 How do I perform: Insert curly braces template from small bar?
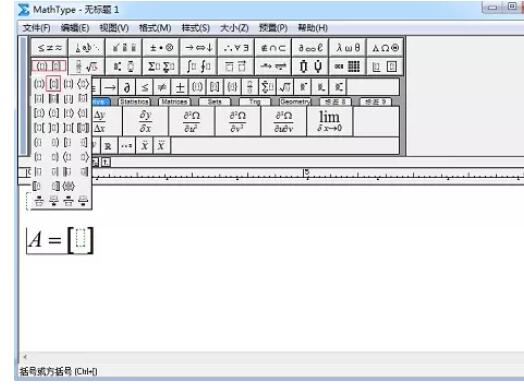pos(232,87)
